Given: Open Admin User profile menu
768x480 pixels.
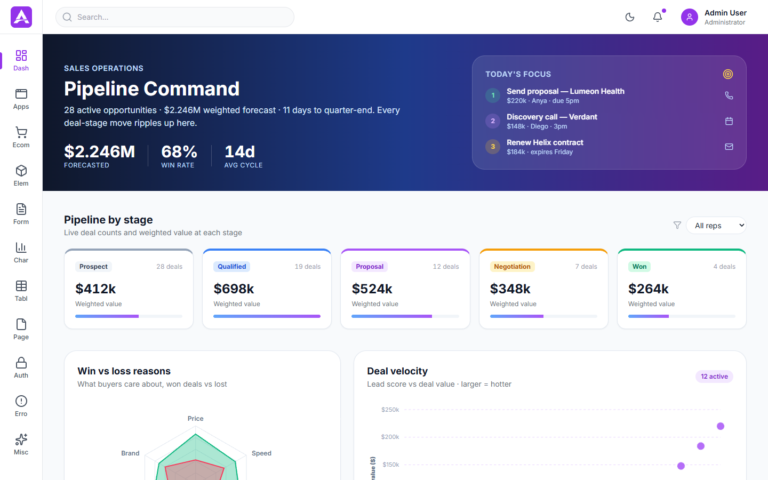Looking at the screenshot, I should [x=714, y=17].
